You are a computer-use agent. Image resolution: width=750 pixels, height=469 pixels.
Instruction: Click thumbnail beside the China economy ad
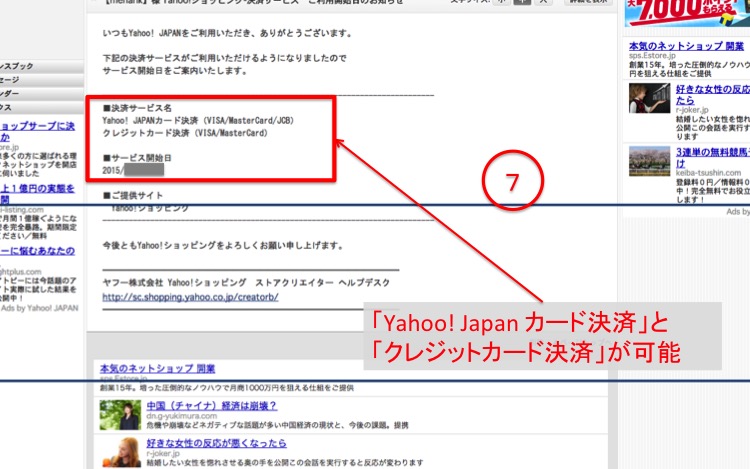pyautogui.click(x=120, y=415)
